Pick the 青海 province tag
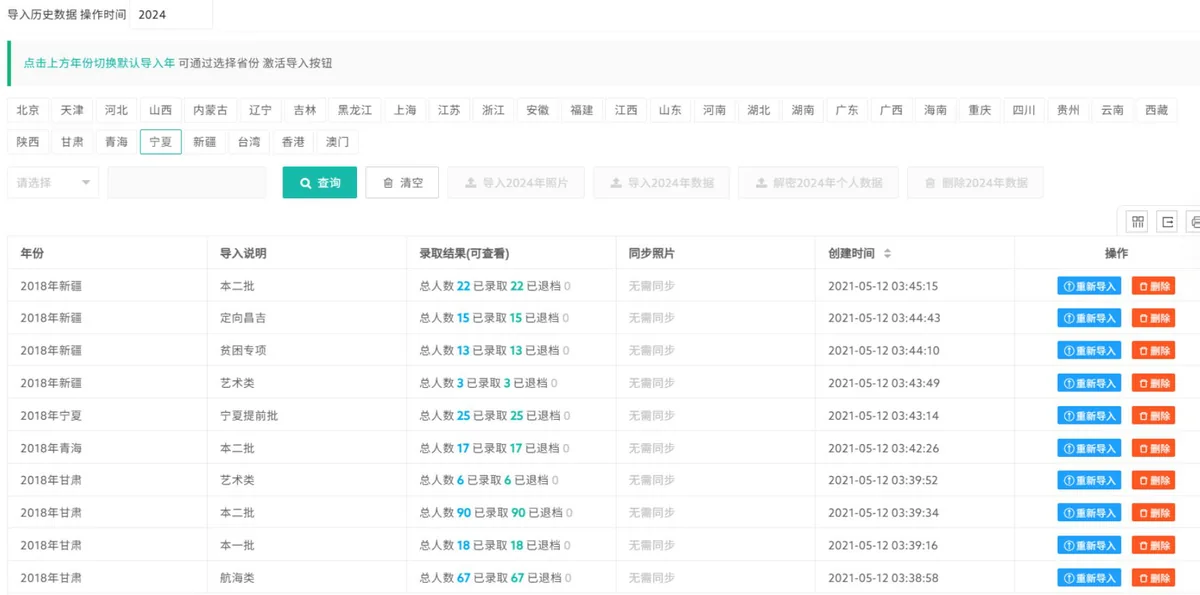This screenshot has height=595, width=1200. 116,142
